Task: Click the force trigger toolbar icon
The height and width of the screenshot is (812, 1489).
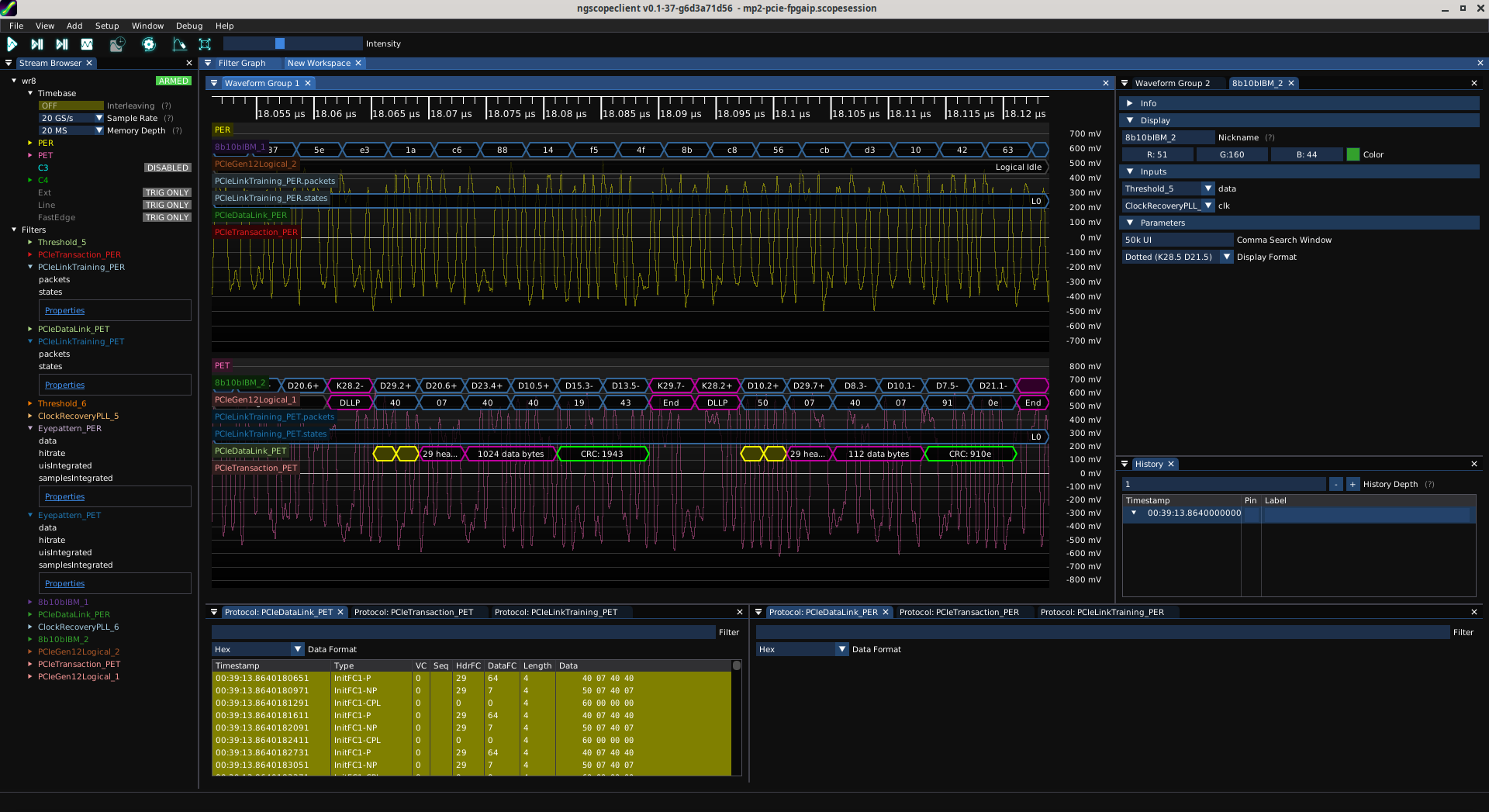Action: (x=62, y=44)
